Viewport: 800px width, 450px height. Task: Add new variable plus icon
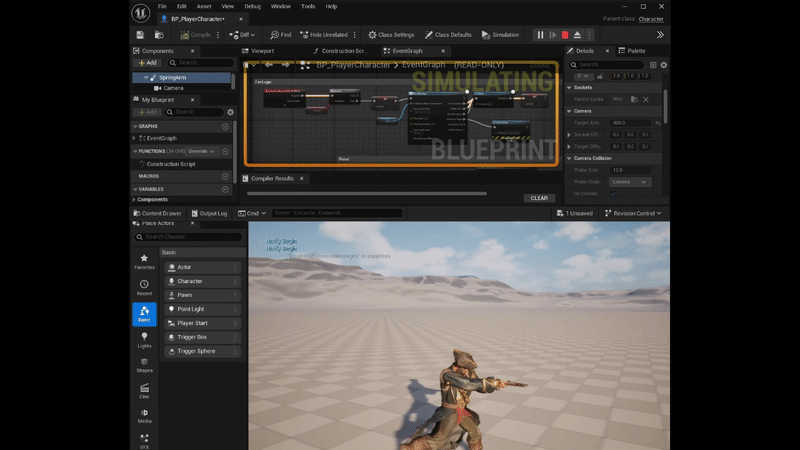point(225,189)
